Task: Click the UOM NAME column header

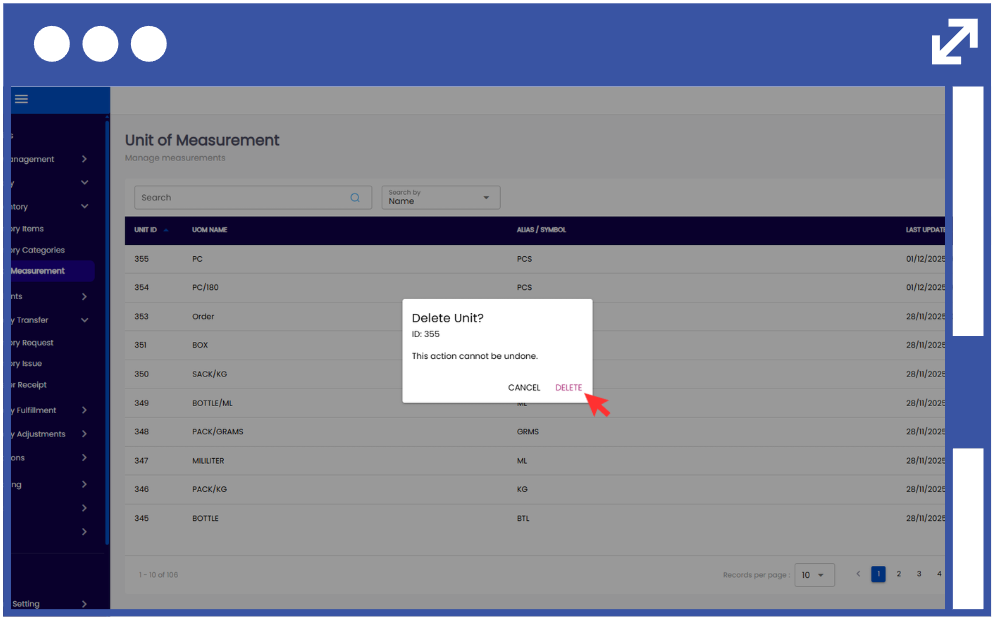Action: (x=209, y=230)
